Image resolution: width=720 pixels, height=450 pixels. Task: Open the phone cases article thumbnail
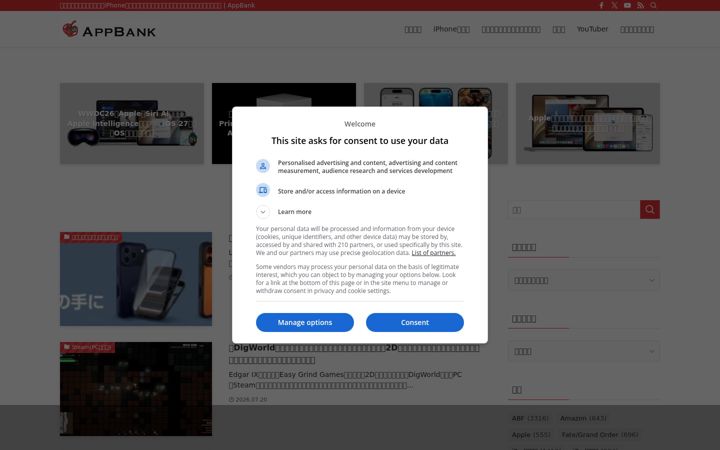(136, 279)
